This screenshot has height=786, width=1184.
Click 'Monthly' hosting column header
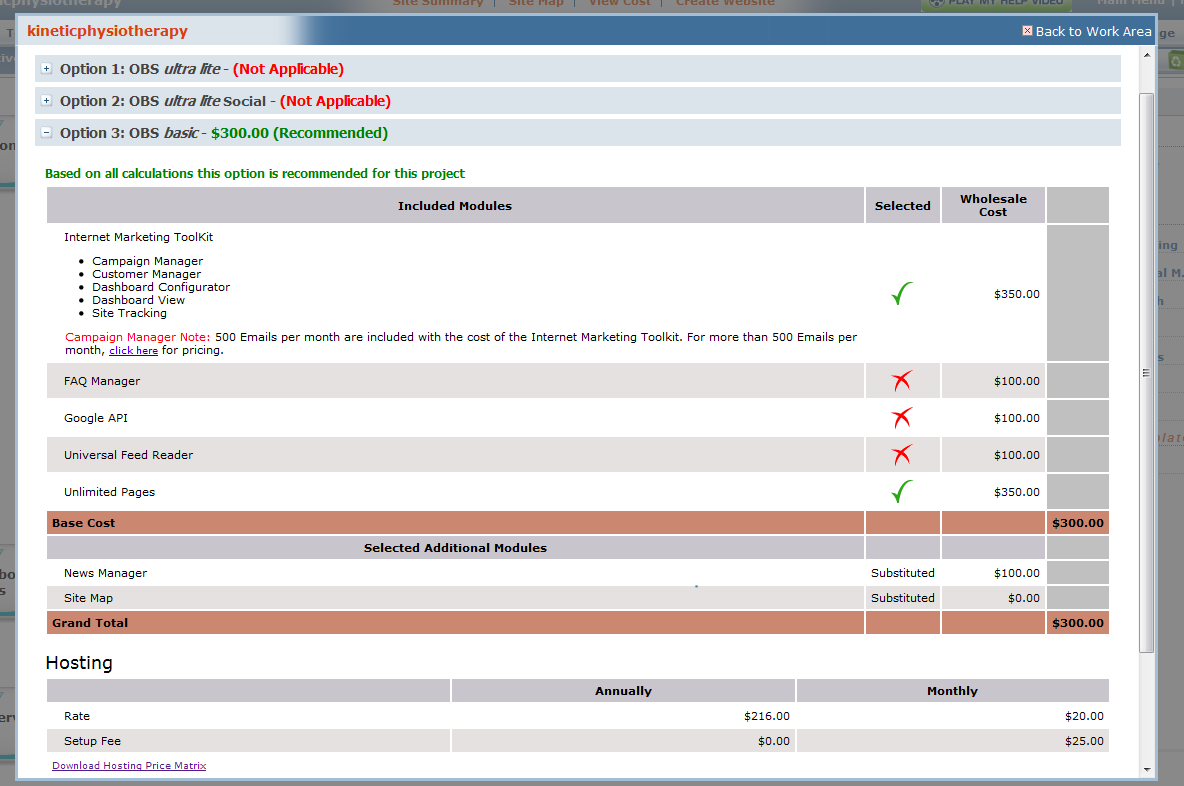pyautogui.click(x=952, y=691)
